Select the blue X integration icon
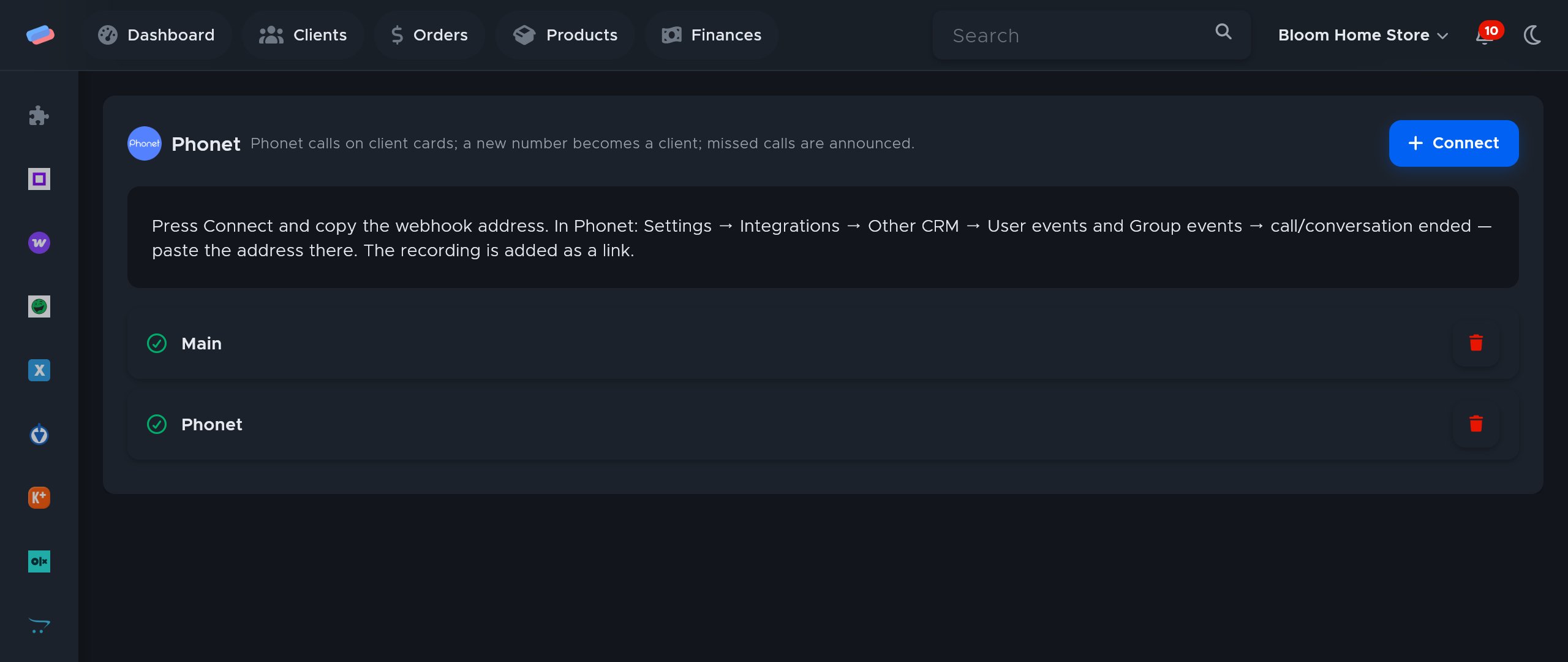This screenshot has width=1568, height=662. pyautogui.click(x=39, y=370)
